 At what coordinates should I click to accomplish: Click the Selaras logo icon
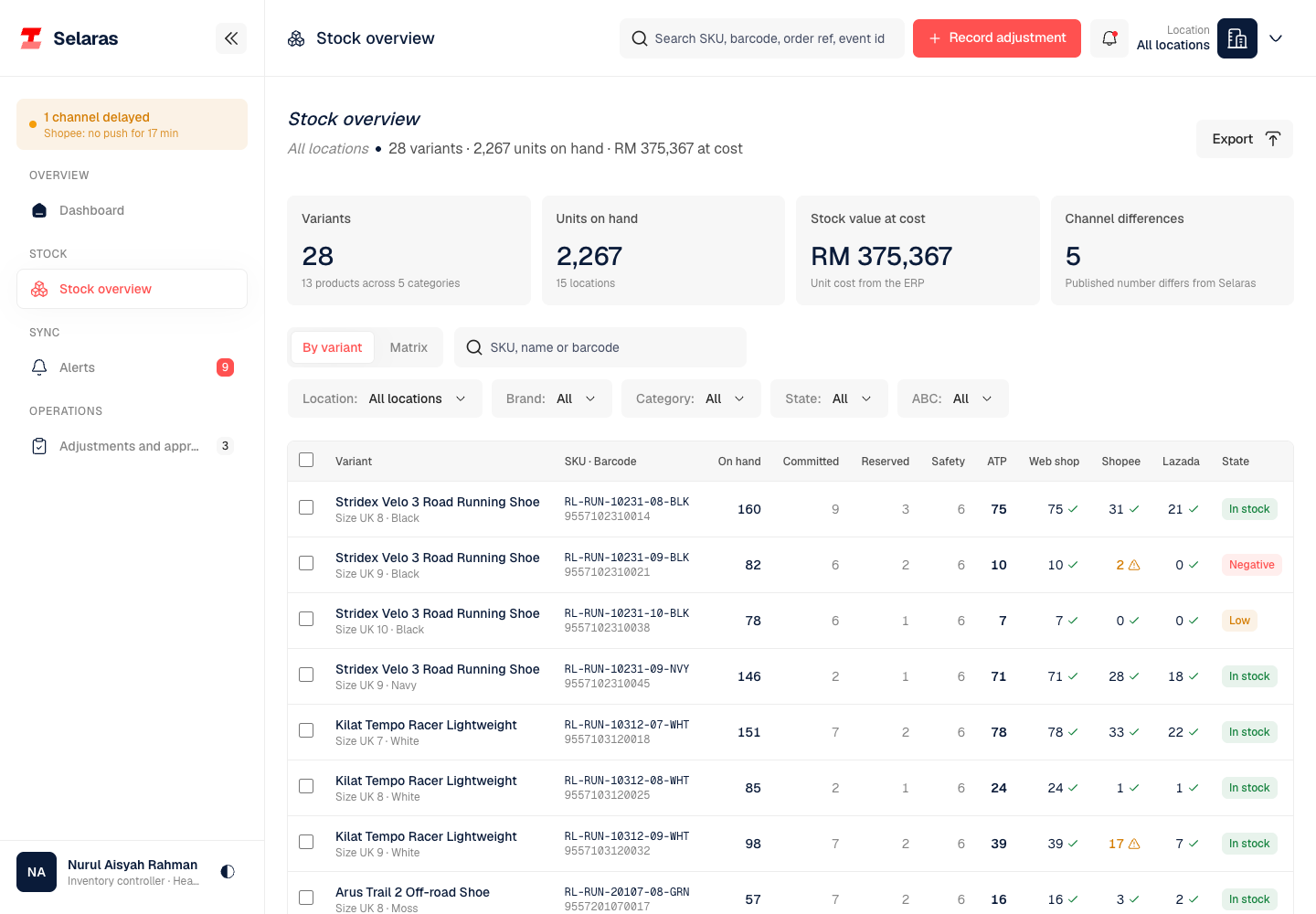[x=31, y=38]
